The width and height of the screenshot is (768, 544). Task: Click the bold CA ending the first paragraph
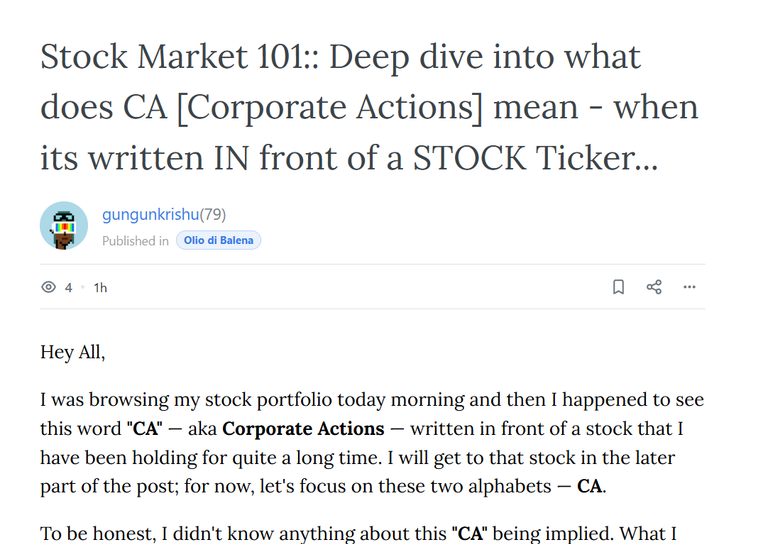point(589,486)
